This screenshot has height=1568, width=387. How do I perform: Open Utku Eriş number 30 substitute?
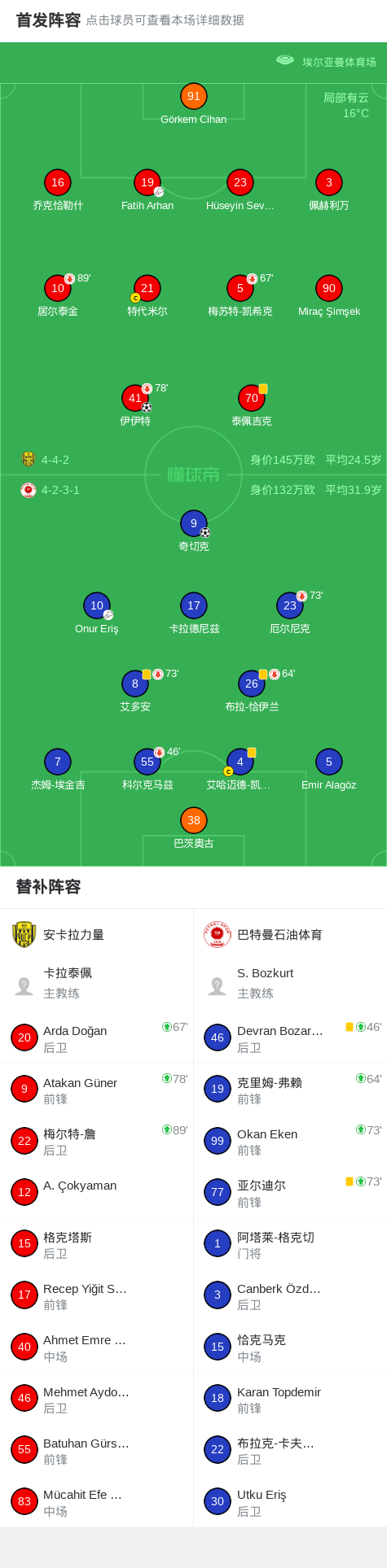290,1502
